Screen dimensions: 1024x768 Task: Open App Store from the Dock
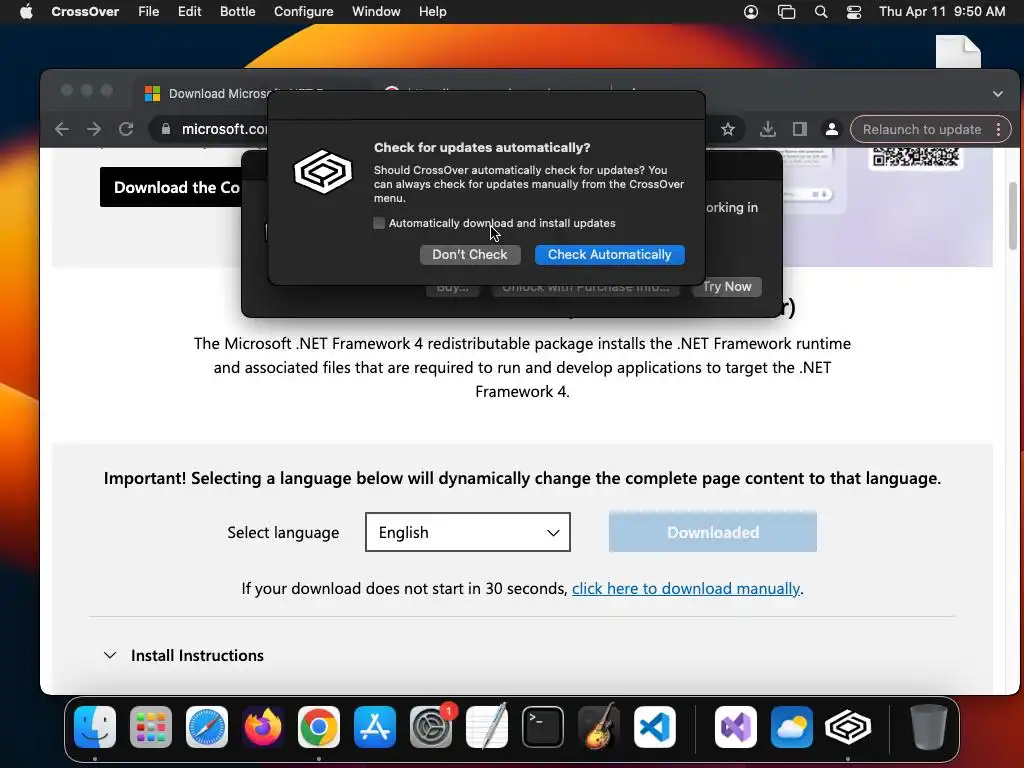click(375, 727)
